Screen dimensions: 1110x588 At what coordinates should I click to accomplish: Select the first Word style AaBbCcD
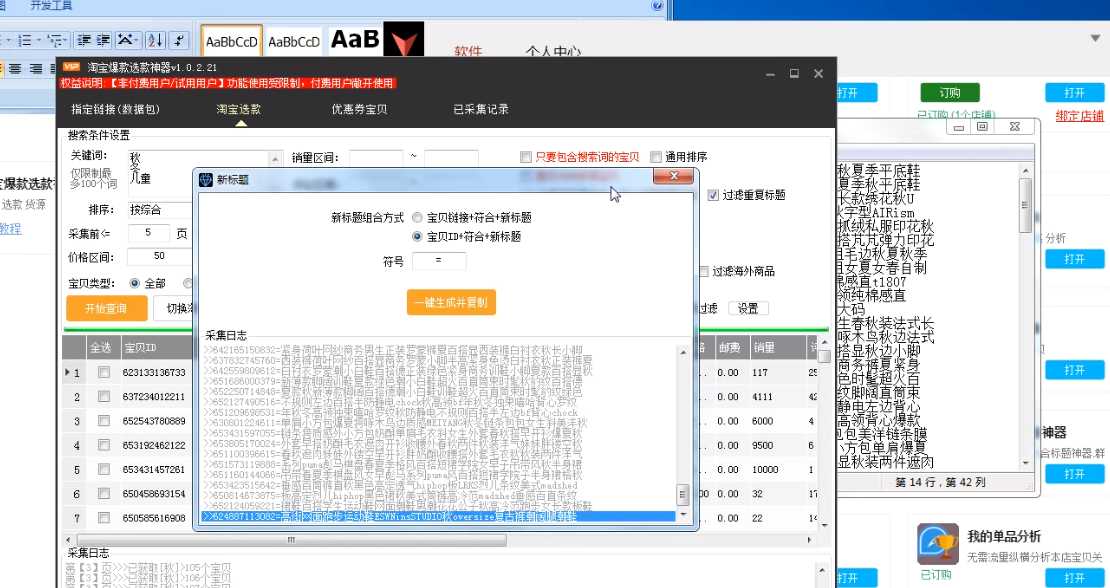click(231, 41)
